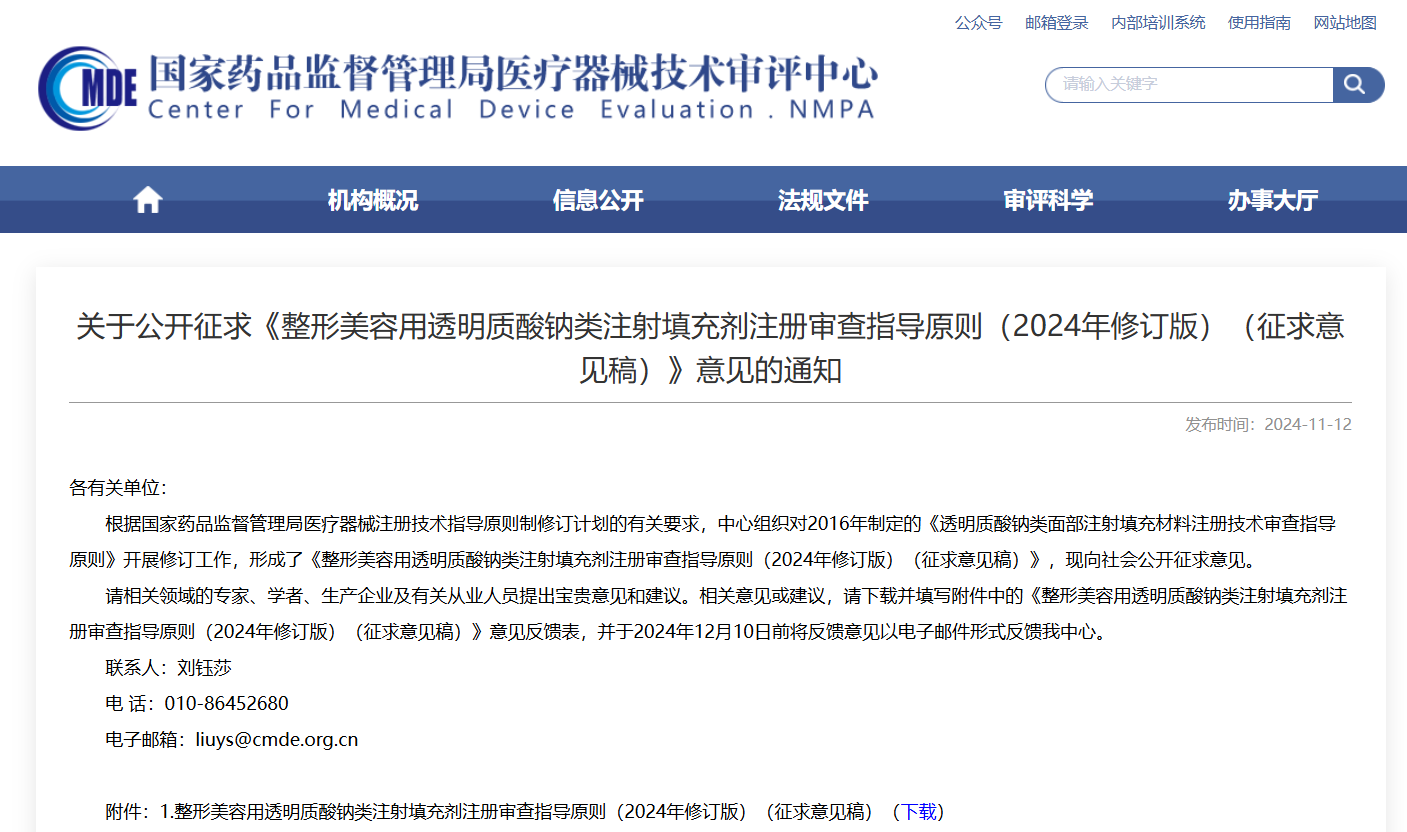Click the magnifier search button

tap(1357, 85)
